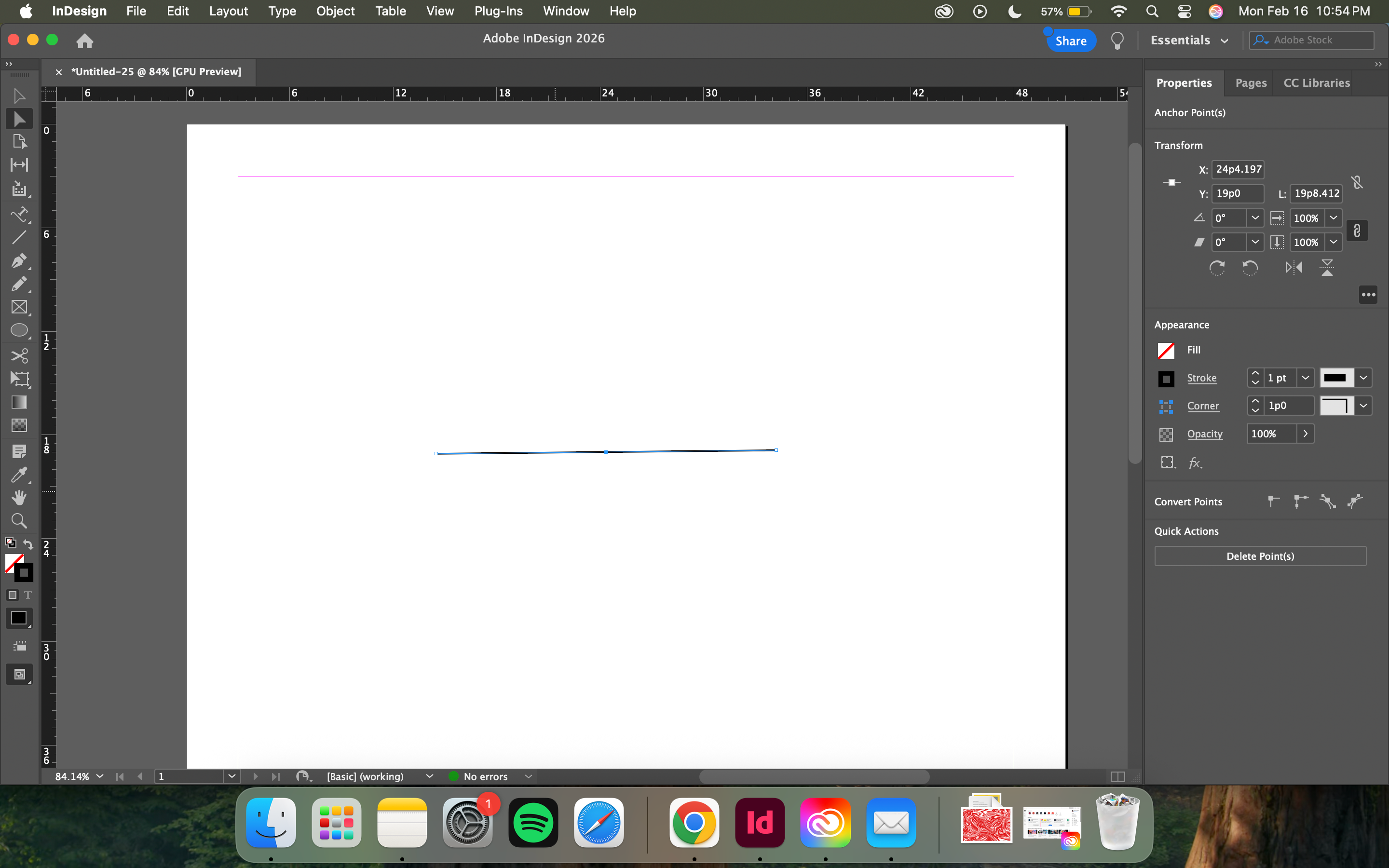Pick the Zoom tool in toolbar
The height and width of the screenshot is (868, 1389).
pyautogui.click(x=18, y=521)
